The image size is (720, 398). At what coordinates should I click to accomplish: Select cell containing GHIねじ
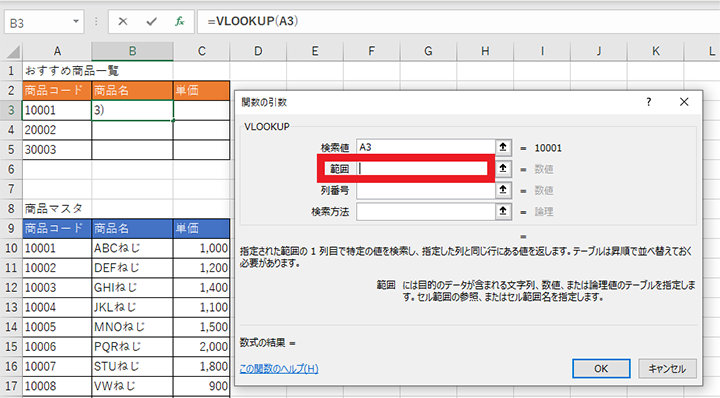coord(132,287)
